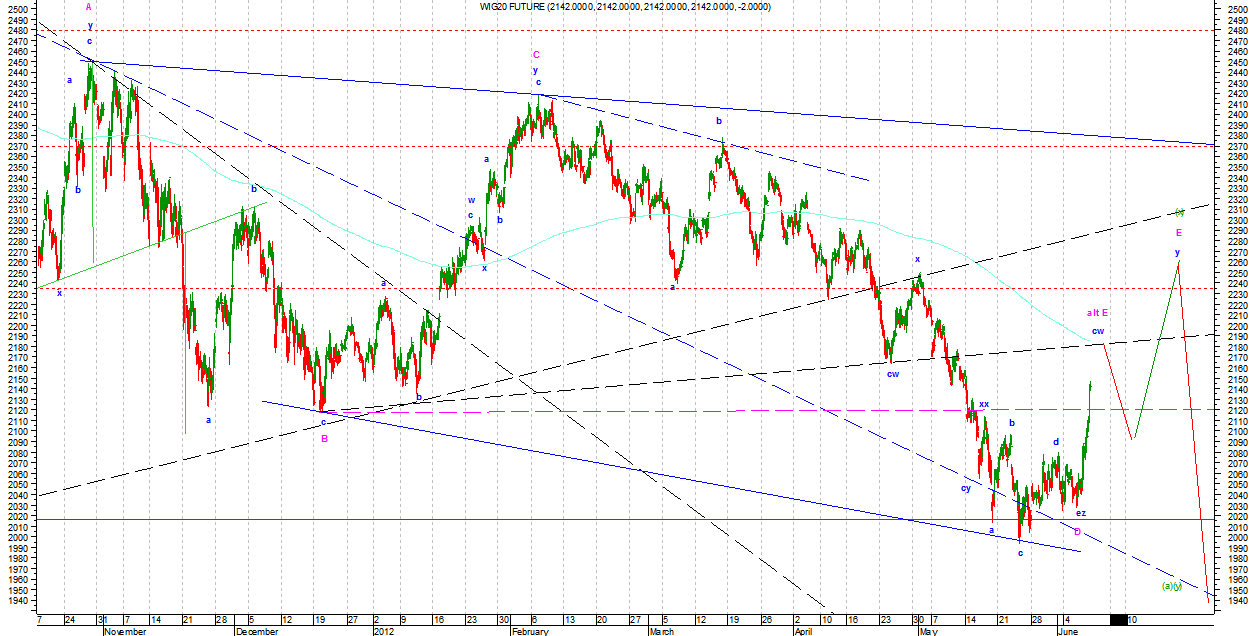Select the magenta 'A' label at top left
Viewport: 1250px width, 636px height.
[89, 7]
